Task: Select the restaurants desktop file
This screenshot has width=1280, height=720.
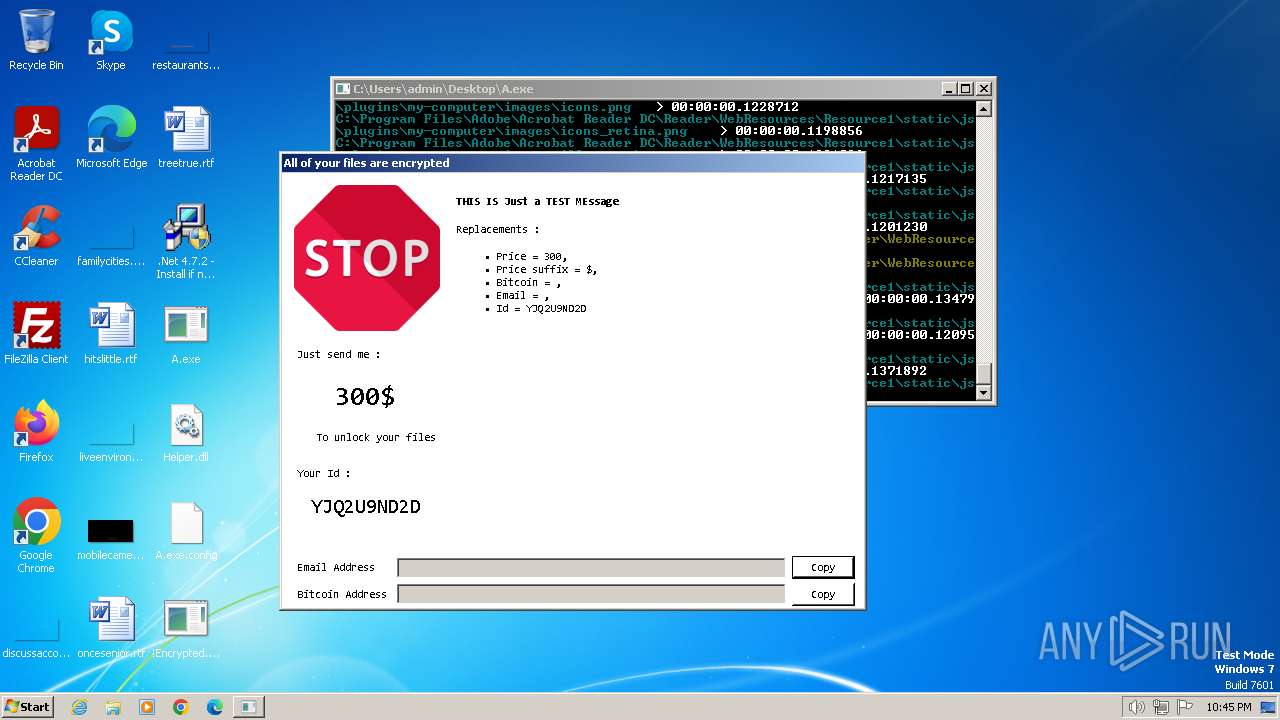Action: point(186,50)
